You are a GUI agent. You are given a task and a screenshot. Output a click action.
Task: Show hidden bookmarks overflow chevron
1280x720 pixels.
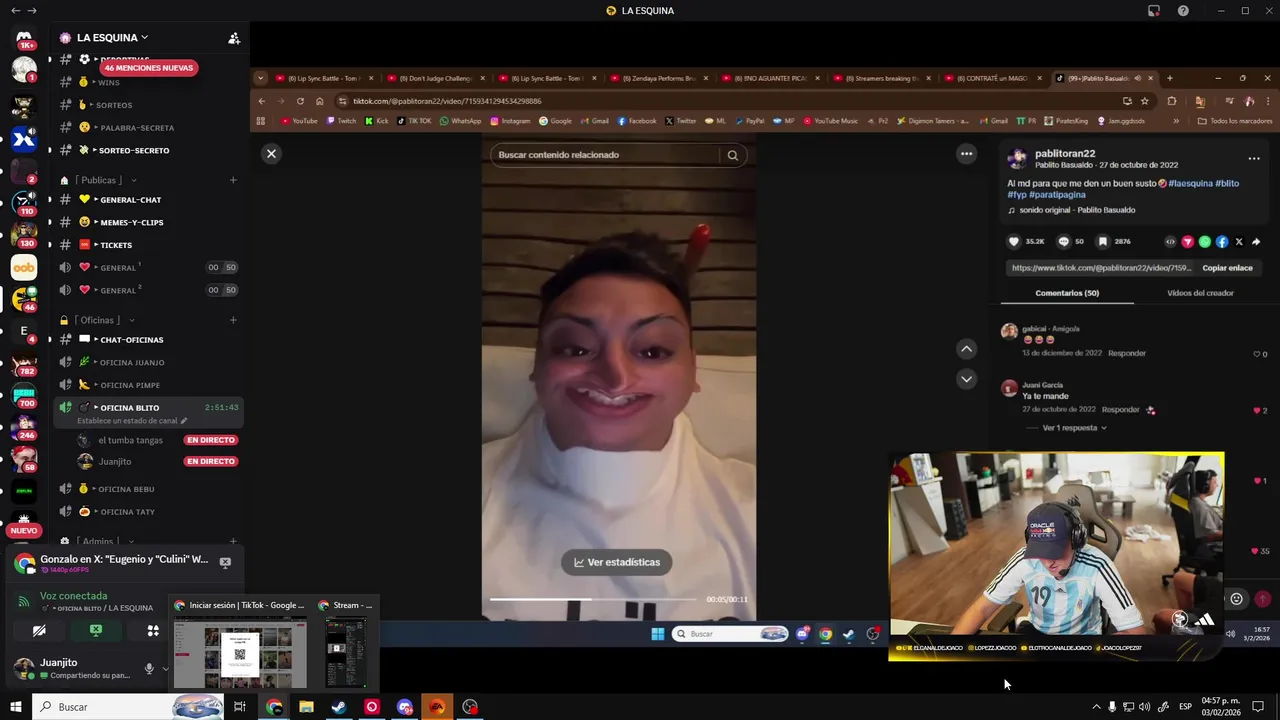[1176, 121]
